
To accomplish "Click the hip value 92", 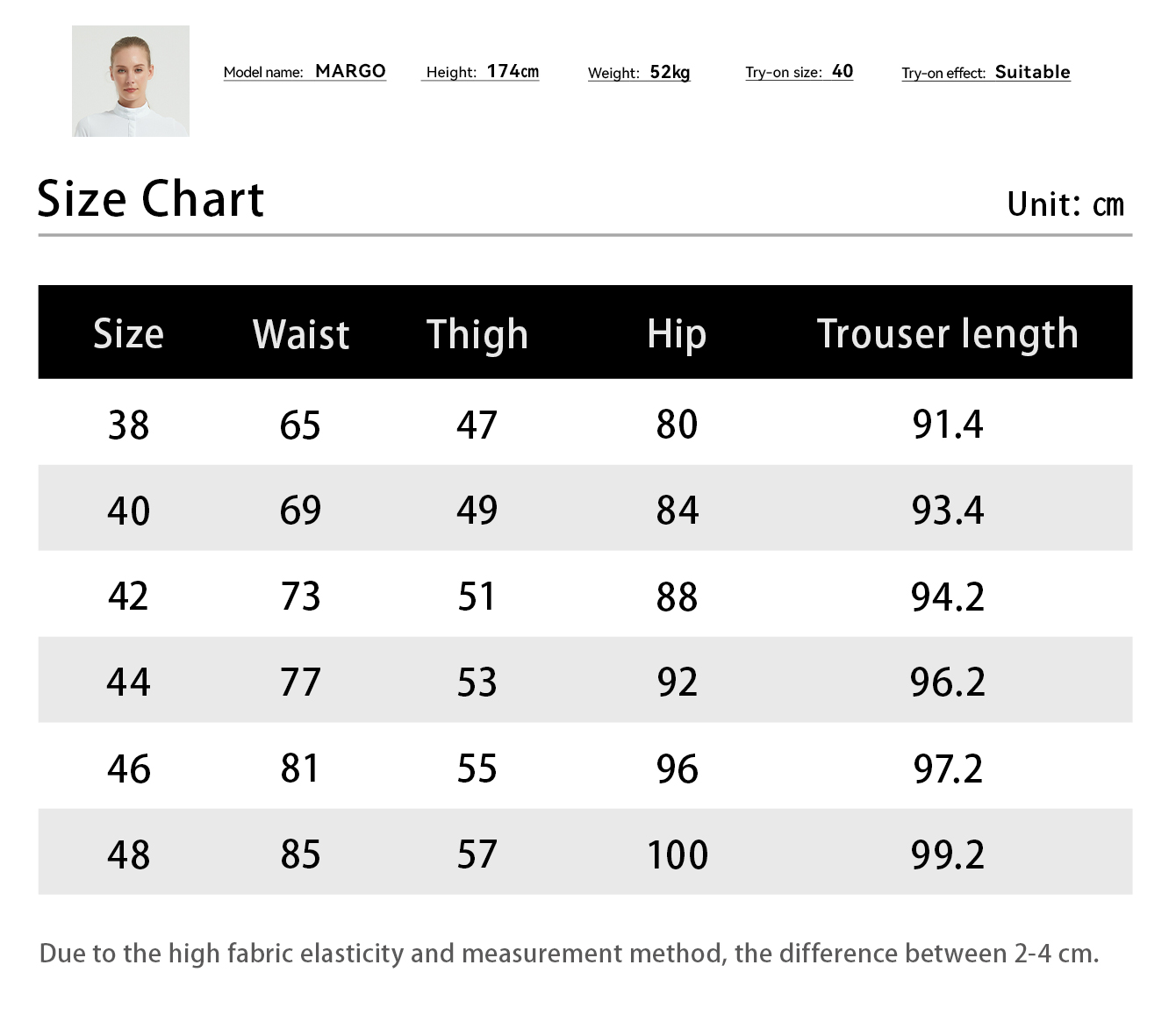I will tap(677, 682).
